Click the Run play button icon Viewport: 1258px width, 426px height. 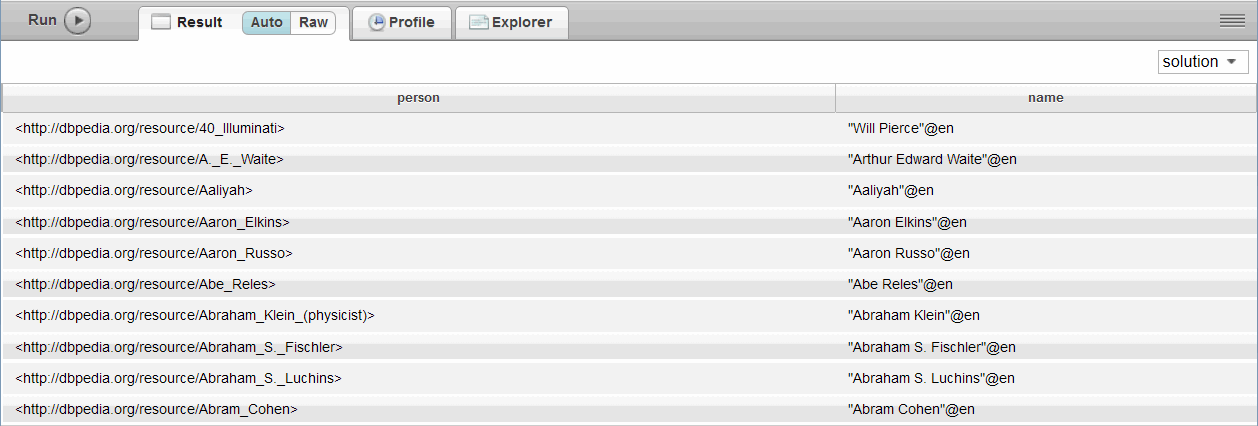(78, 21)
